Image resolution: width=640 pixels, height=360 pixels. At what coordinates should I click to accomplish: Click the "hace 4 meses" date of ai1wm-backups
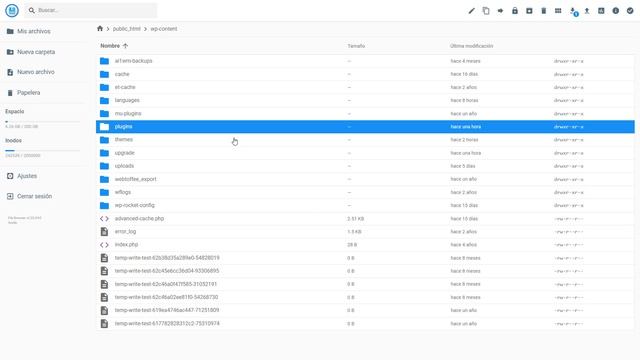point(465,61)
